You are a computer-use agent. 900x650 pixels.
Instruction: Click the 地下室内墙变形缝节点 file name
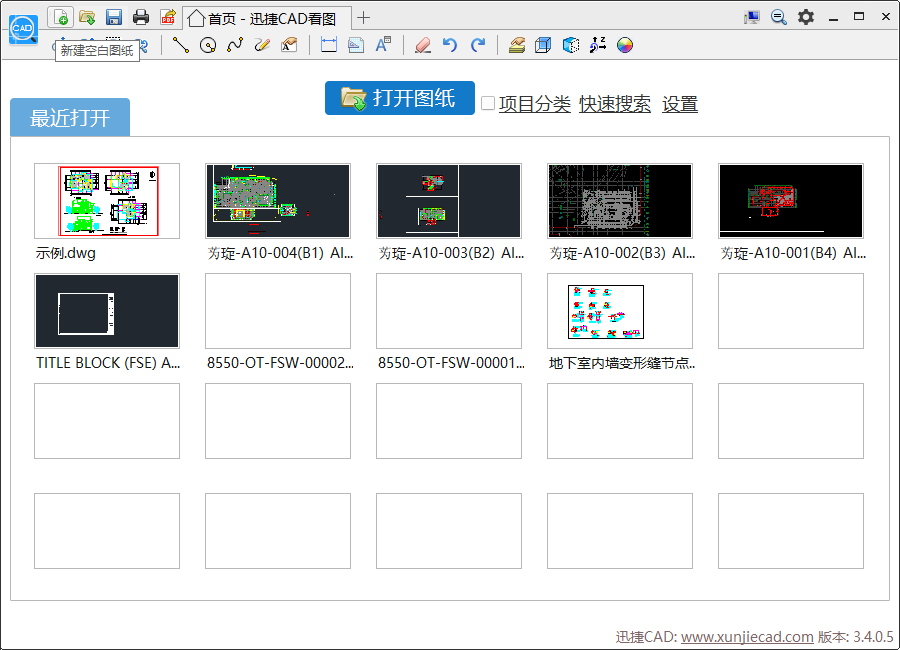[622, 363]
